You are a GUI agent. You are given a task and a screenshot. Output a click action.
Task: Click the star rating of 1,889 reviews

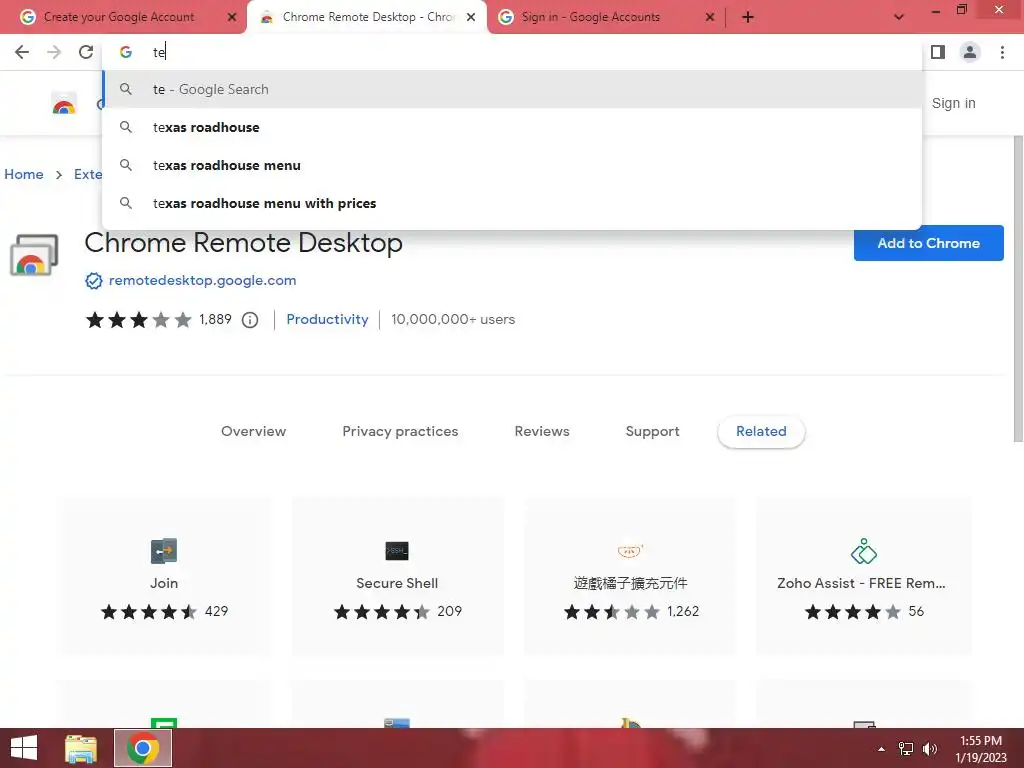click(138, 319)
